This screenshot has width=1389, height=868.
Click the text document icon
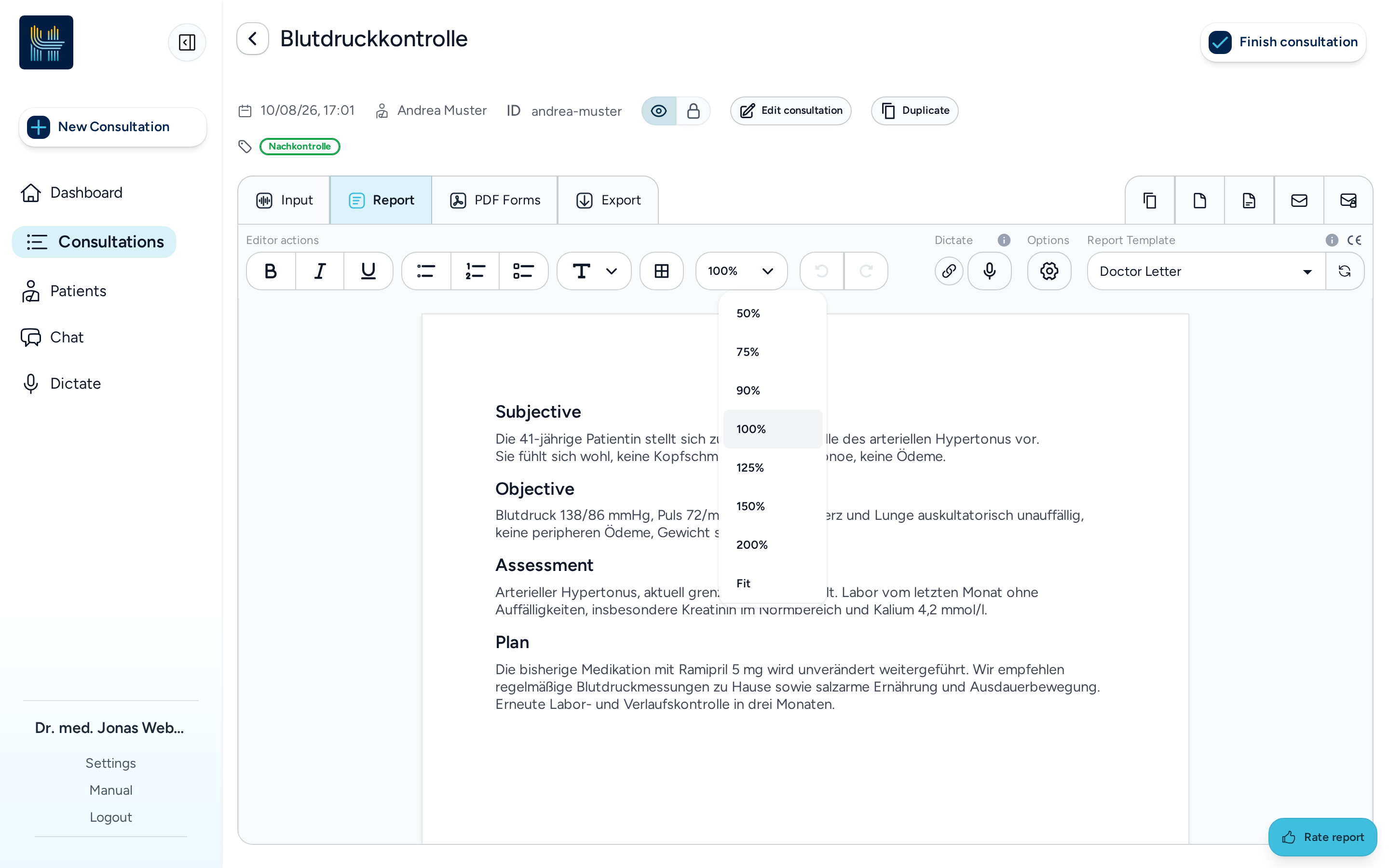coord(1249,200)
